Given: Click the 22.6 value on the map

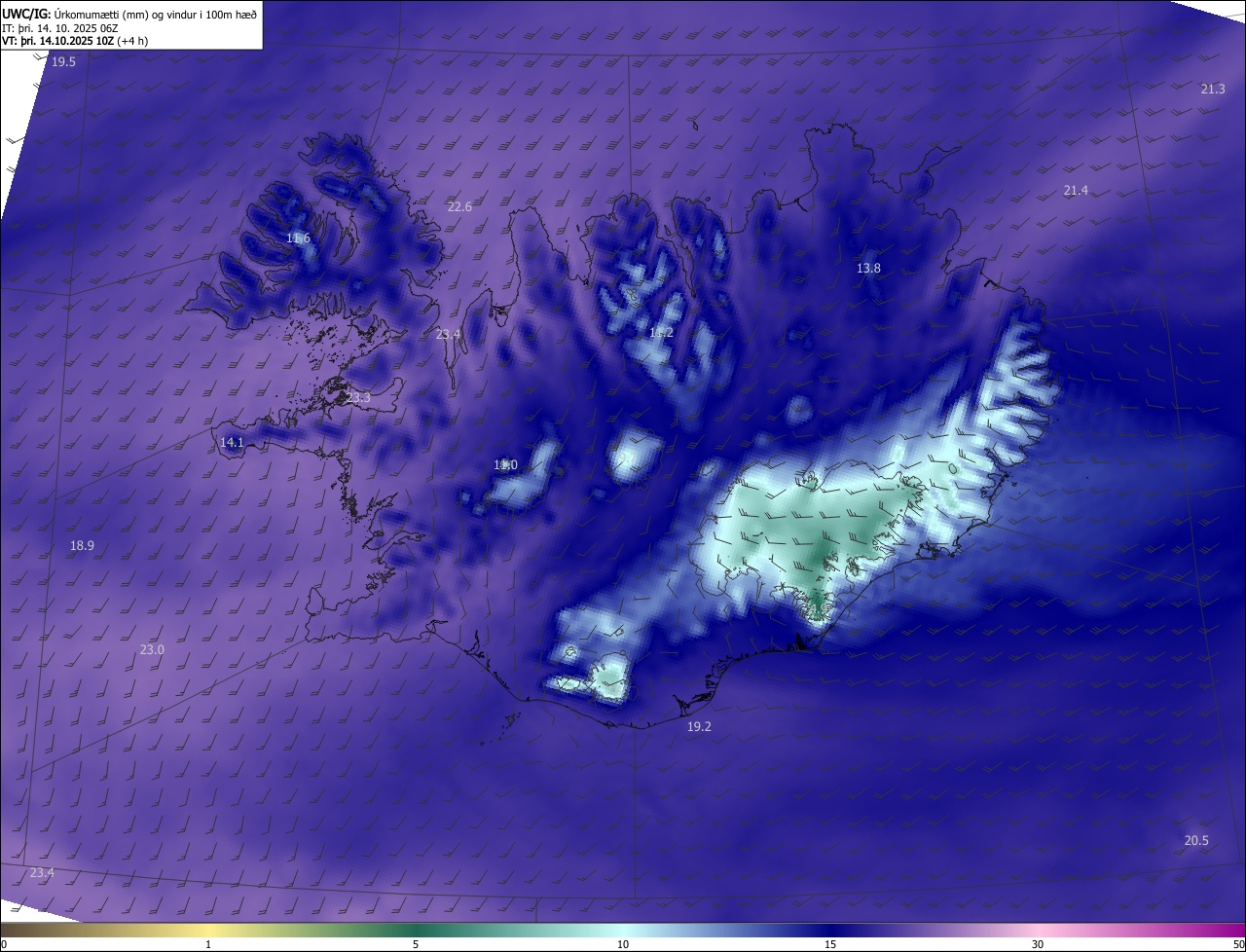Looking at the screenshot, I should point(459,207).
